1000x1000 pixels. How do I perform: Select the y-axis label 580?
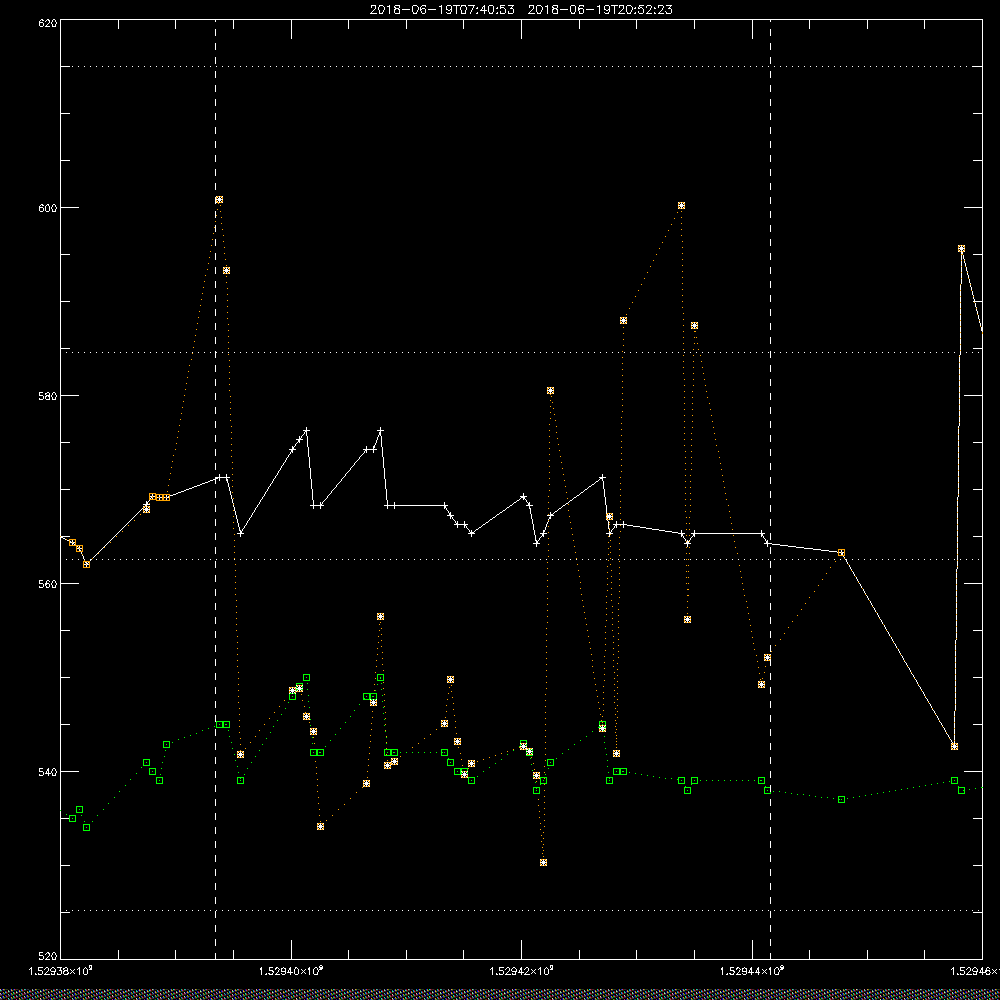[49, 395]
